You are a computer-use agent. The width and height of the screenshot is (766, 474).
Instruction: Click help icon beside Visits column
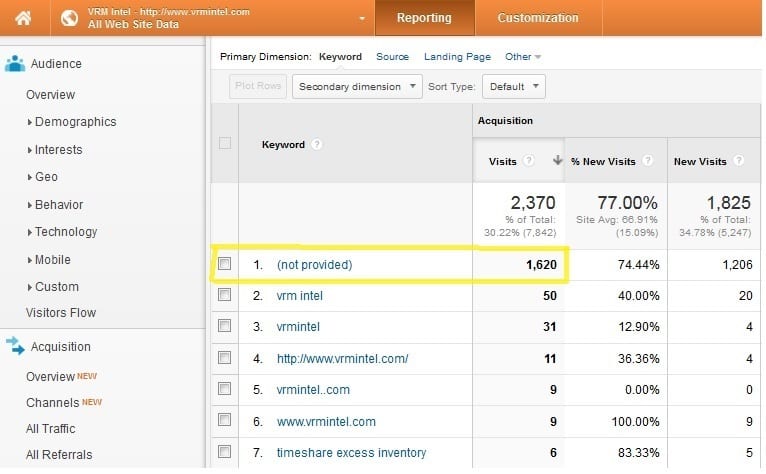click(x=528, y=161)
